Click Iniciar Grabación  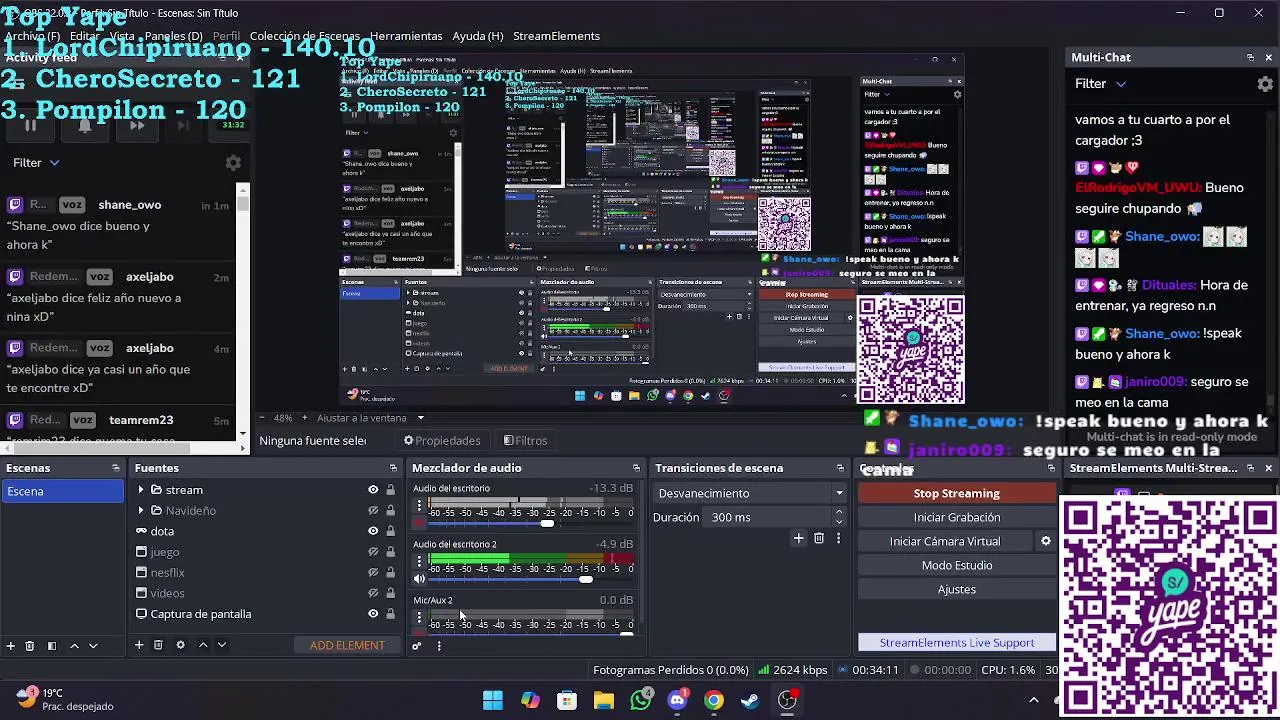pyautogui.click(x=956, y=517)
